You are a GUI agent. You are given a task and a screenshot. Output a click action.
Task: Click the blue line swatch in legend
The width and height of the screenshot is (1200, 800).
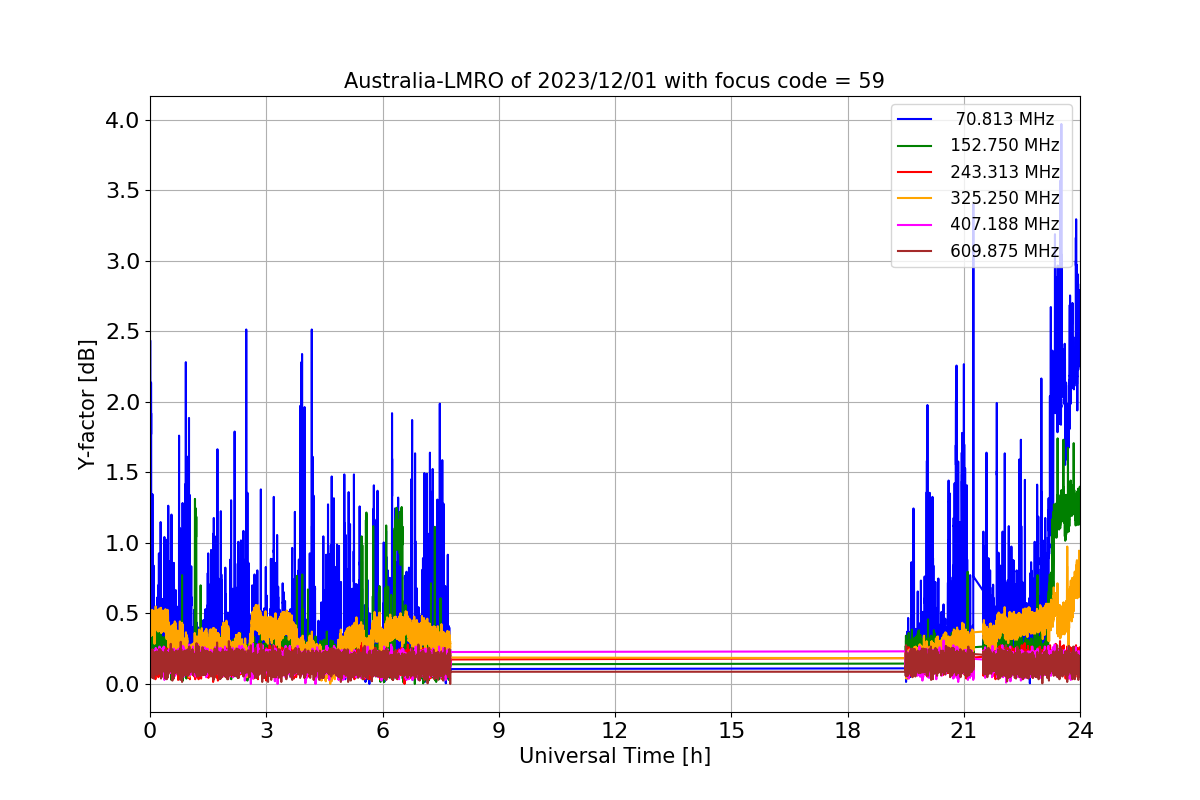pos(915,120)
